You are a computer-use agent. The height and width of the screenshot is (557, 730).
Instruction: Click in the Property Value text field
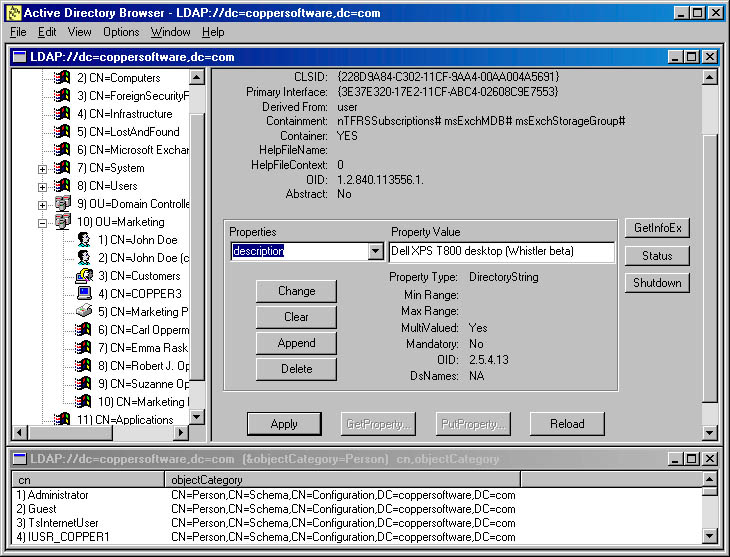[502, 252]
